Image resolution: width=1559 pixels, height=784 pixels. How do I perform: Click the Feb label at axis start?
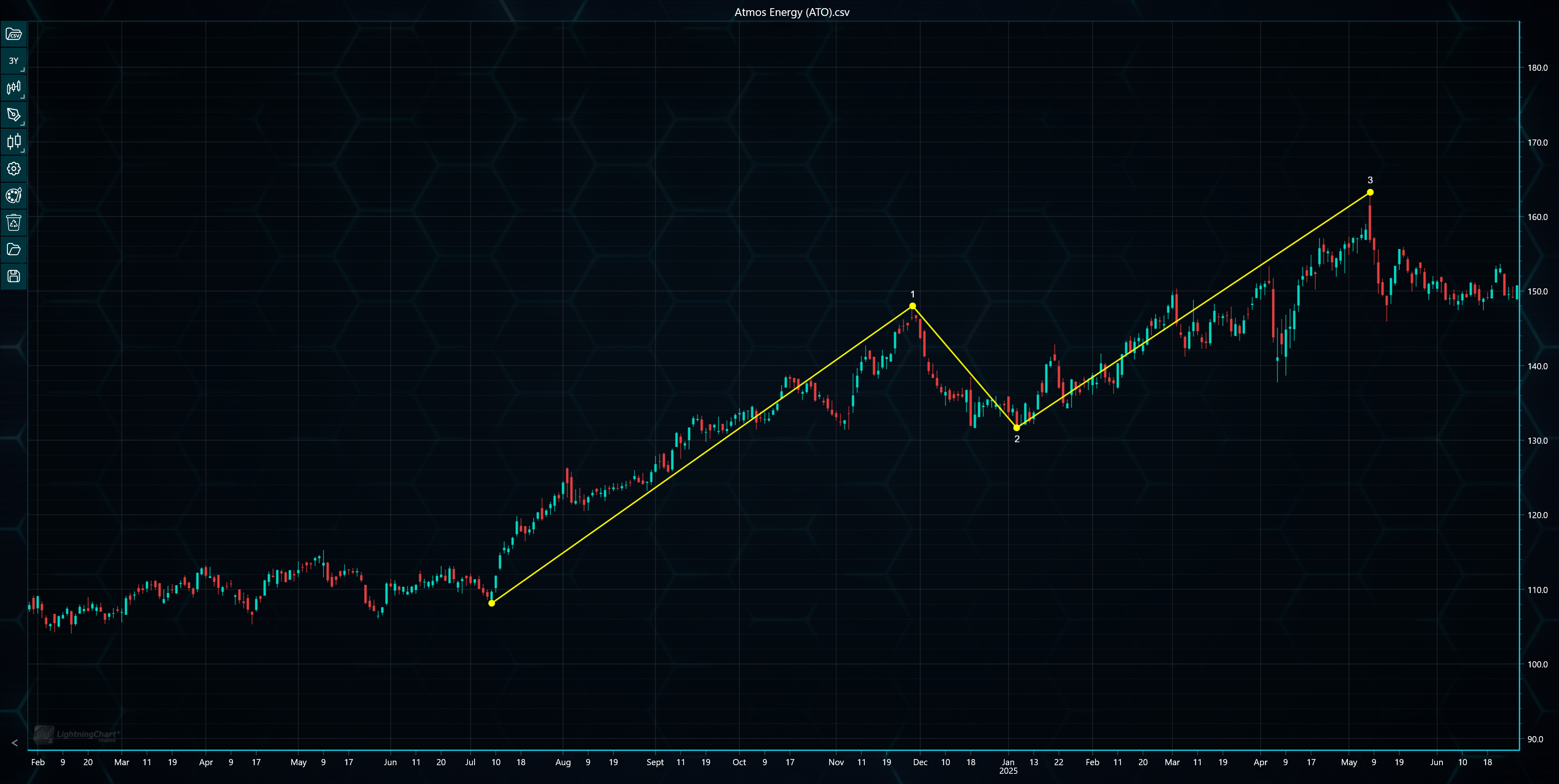38,762
